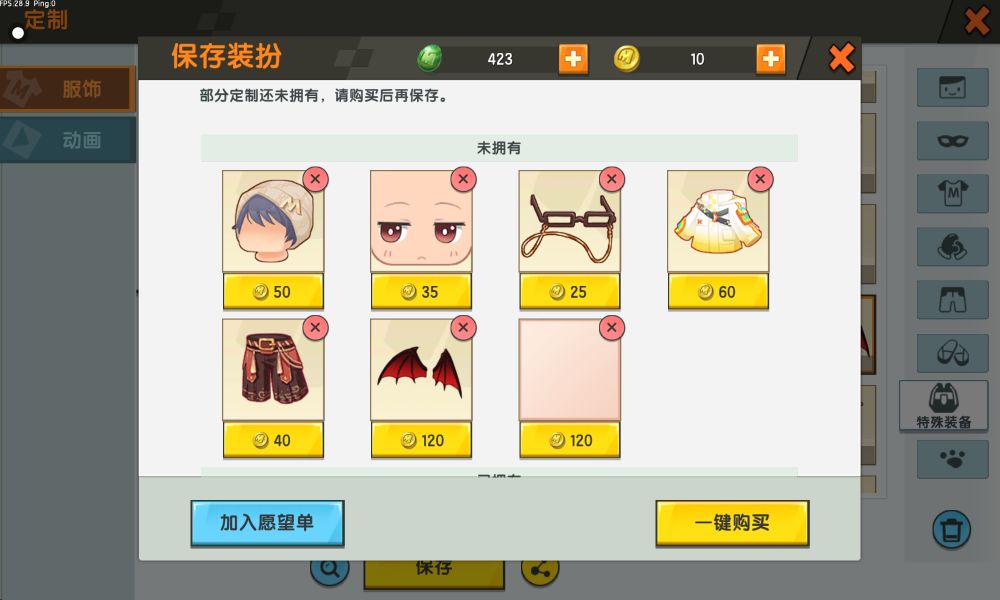The image size is (1000, 600).
Task: Buy the white jacket for 60 coins
Action: coord(718,292)
